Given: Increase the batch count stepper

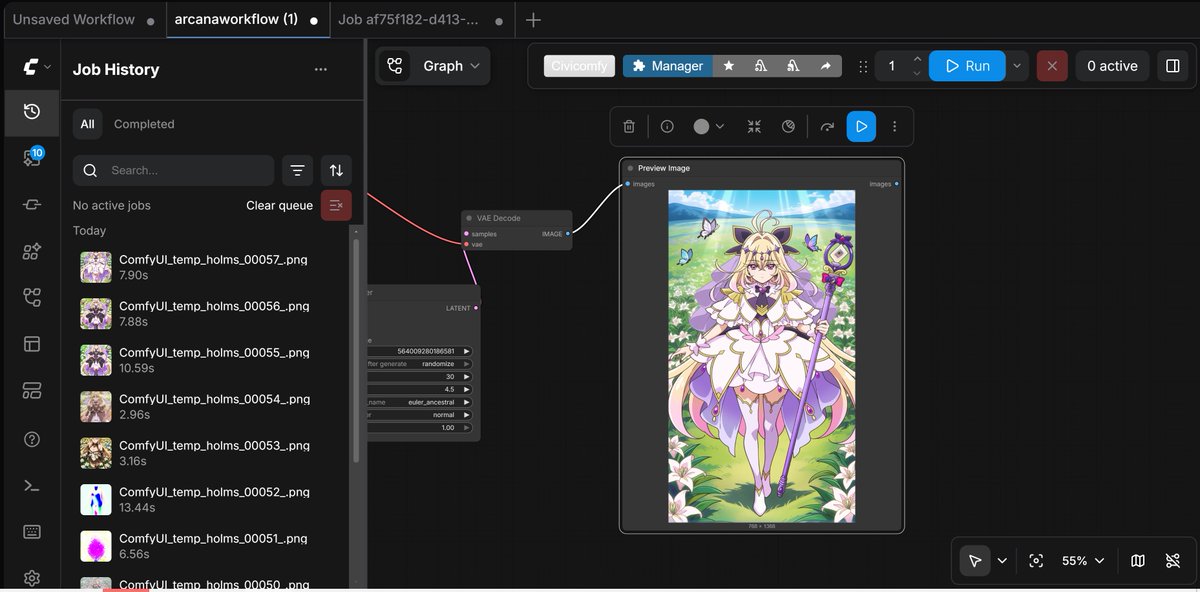Looking at the screenshot, I should [917, 60].
